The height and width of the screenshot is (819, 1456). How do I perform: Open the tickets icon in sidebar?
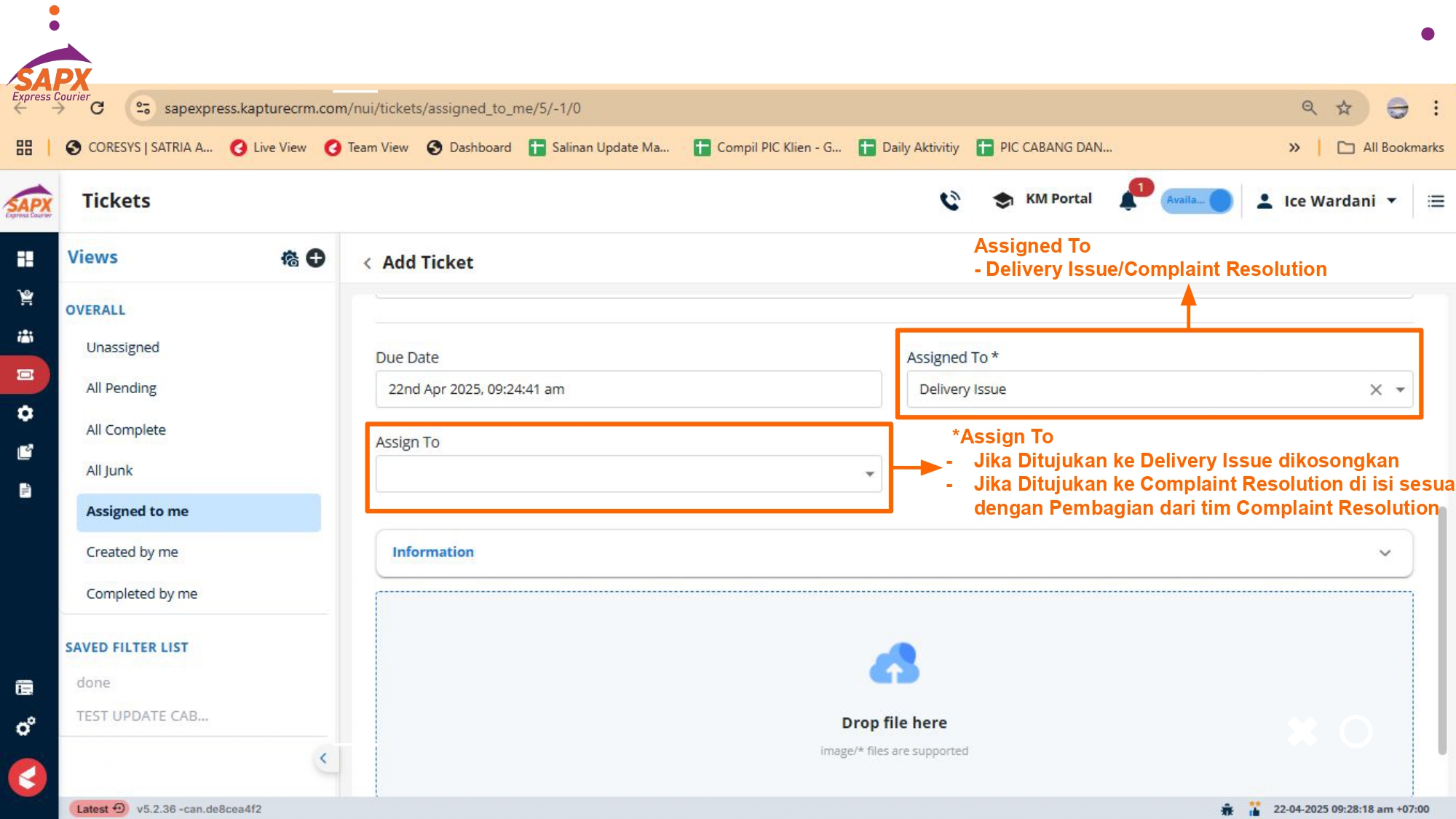pyautogui.click(x=25, y=374)
